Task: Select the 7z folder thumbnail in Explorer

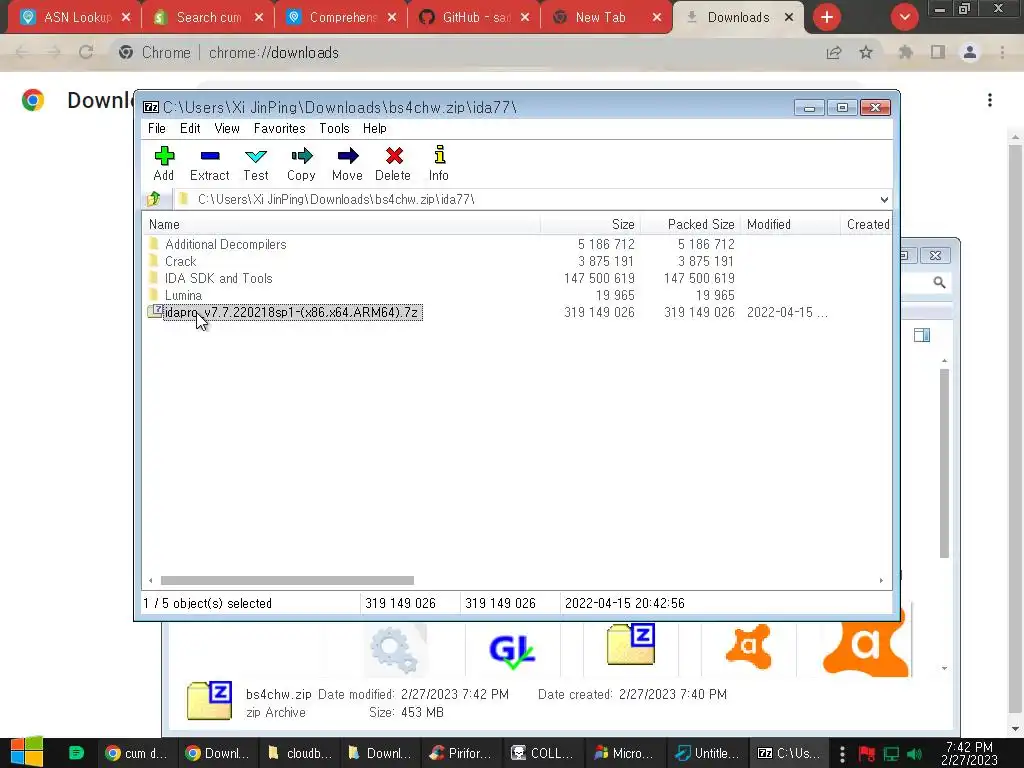Action: pos(631,645)
